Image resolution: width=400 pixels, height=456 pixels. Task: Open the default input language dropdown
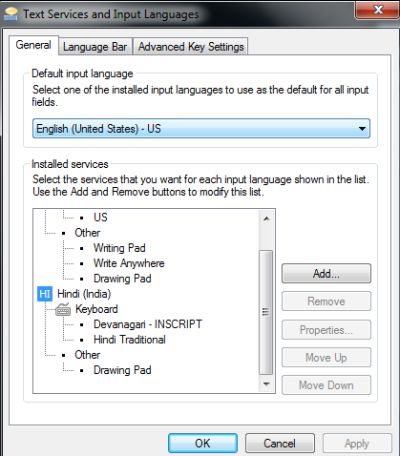[201, 128]
